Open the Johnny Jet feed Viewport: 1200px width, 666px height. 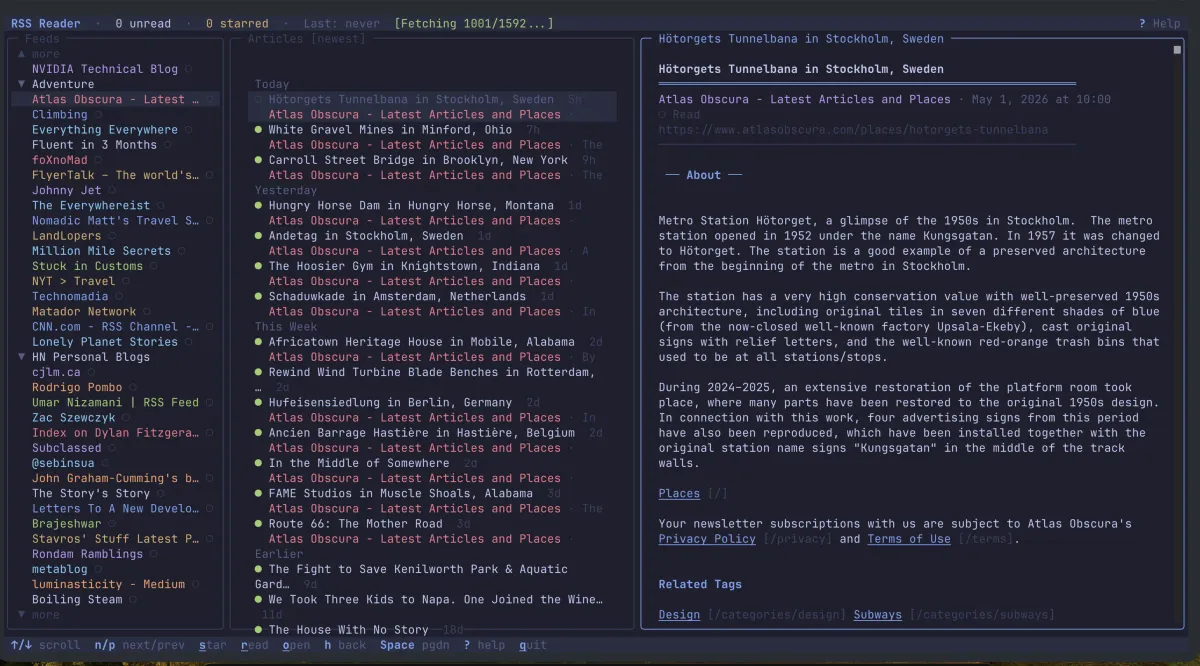point(67,190)
